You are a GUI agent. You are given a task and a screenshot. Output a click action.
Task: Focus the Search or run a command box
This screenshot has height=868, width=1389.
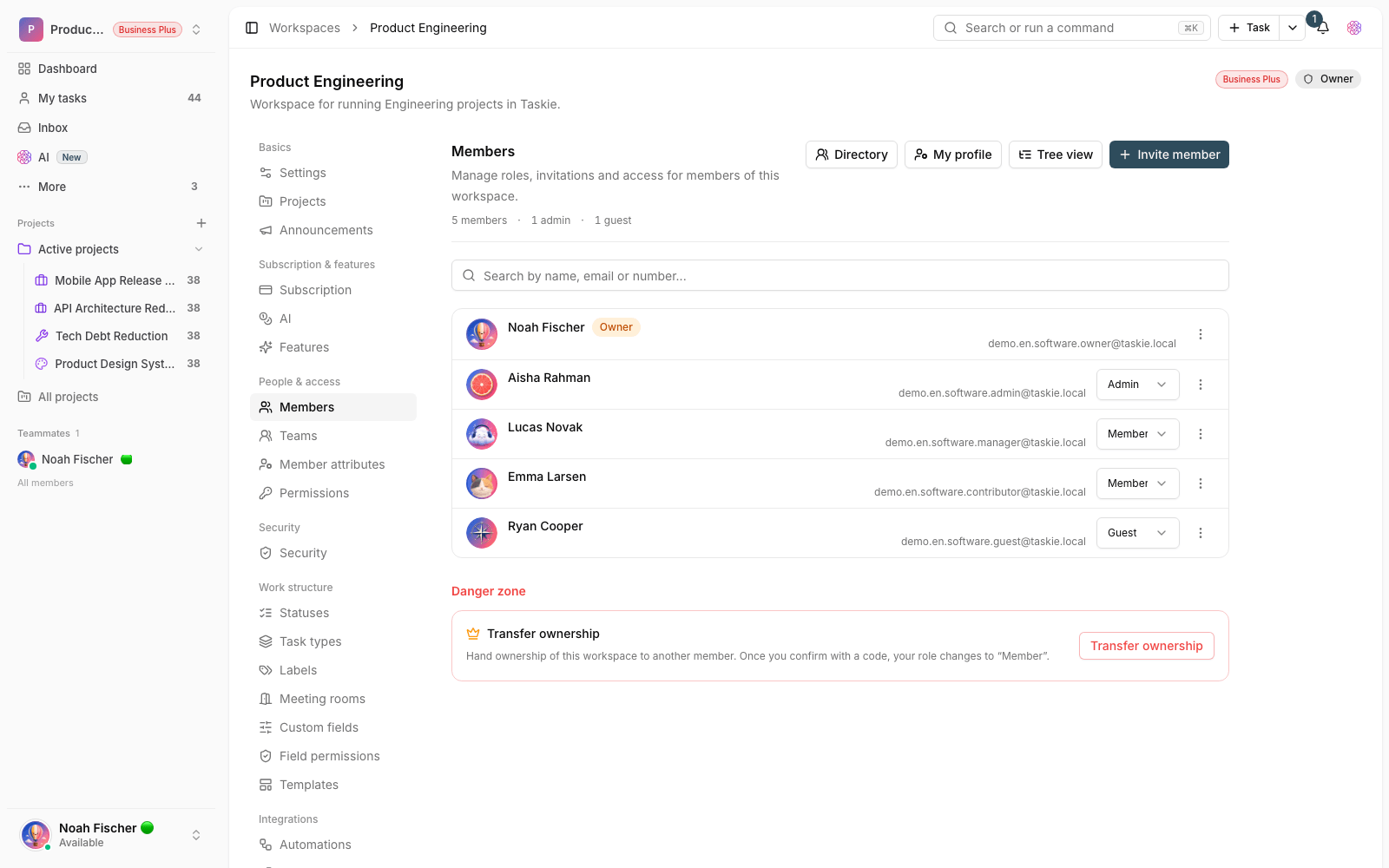tap(1071, 28)
